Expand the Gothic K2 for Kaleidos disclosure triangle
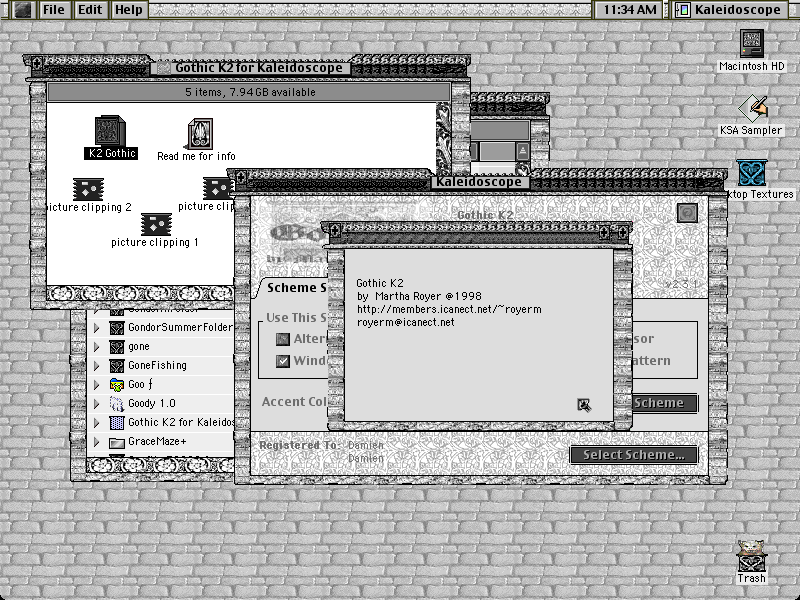The image size is (800, 600). (x=96, y=422)
